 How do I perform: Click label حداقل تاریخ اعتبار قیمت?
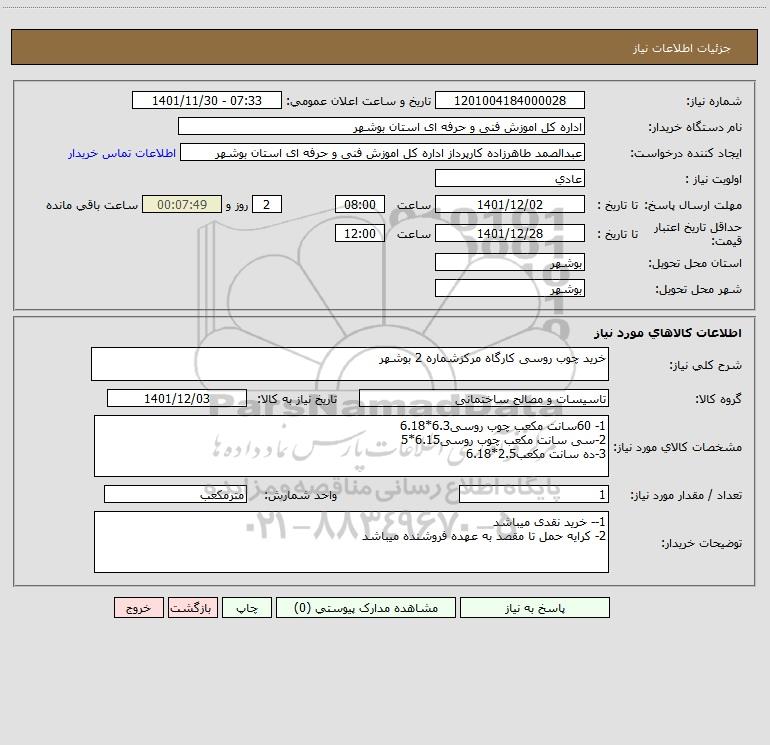(698, 234)
